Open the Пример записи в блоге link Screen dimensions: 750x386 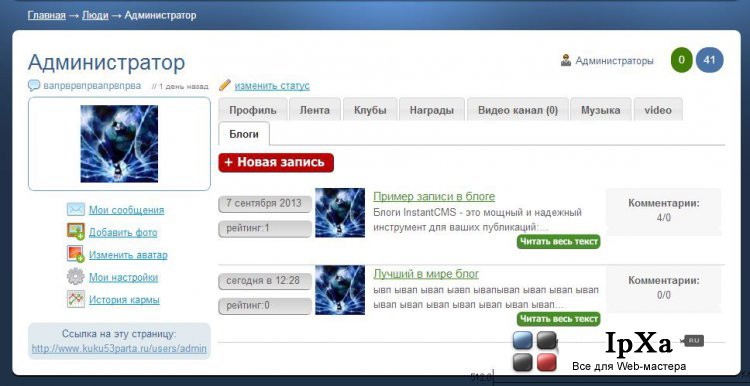click(x=434, y=197)
